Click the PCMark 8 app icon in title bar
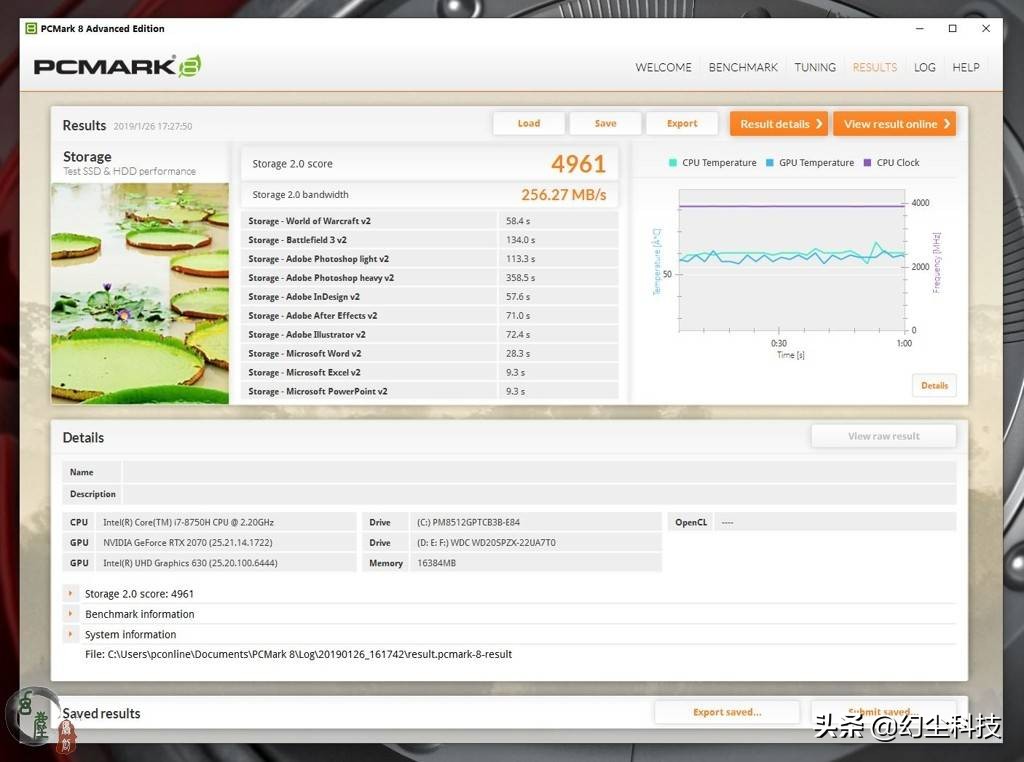1024x762 pixels. (31, 28)
